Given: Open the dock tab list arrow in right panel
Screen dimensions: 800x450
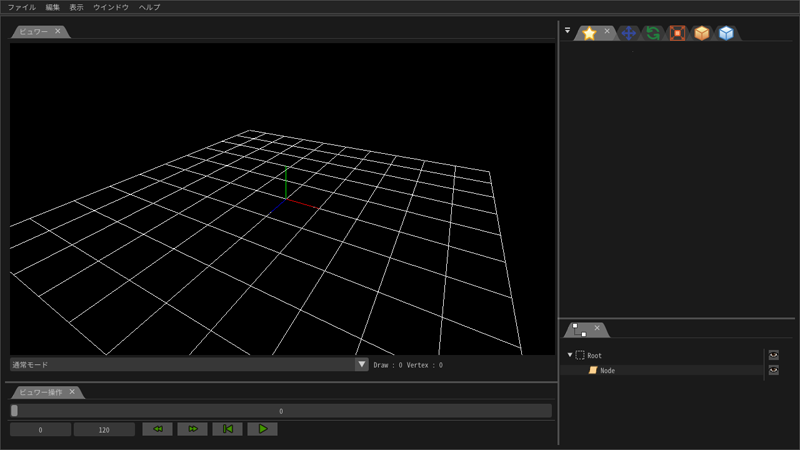Looking at the screenshot, I should [x=567, y=30].
